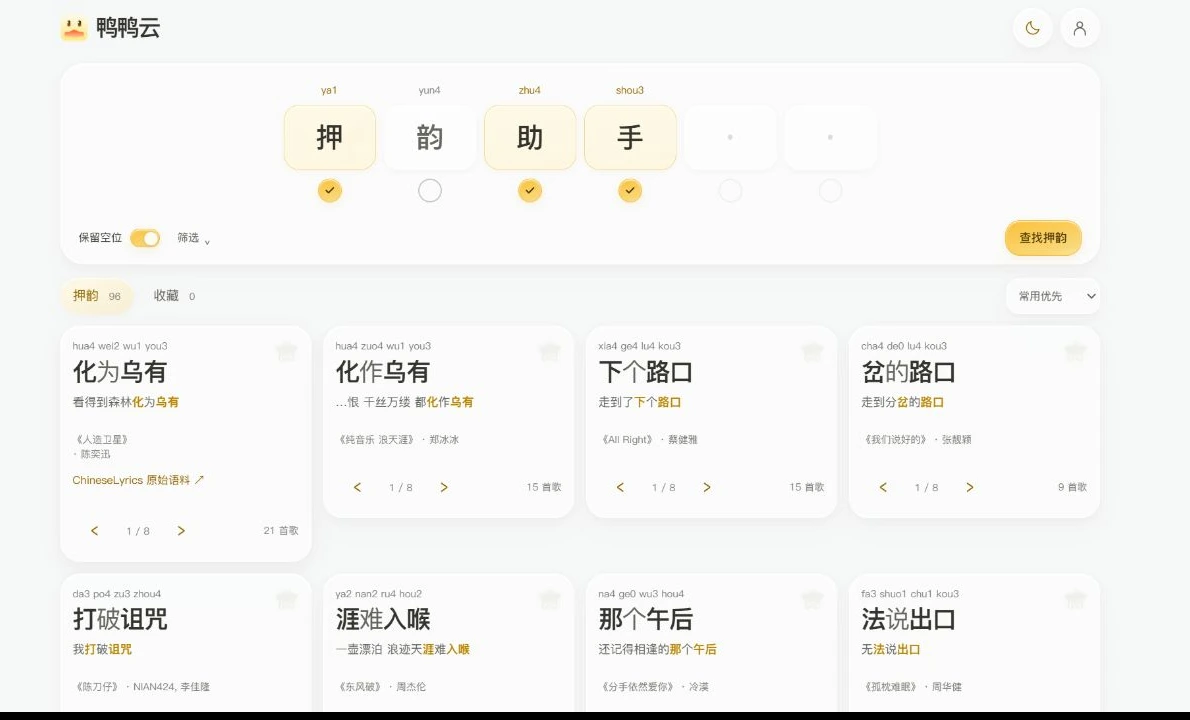
Task: Click the 《我们说好的》 song credit
Action: tap(895, 439)
